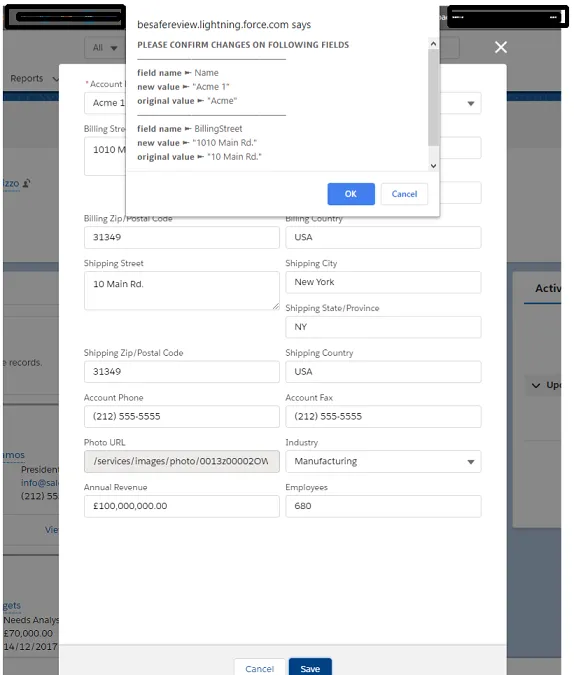This screenshot has height=675, width=574.
Task: Click the 'gets' opportunity link in background
Action: click(x=12, y=606)
